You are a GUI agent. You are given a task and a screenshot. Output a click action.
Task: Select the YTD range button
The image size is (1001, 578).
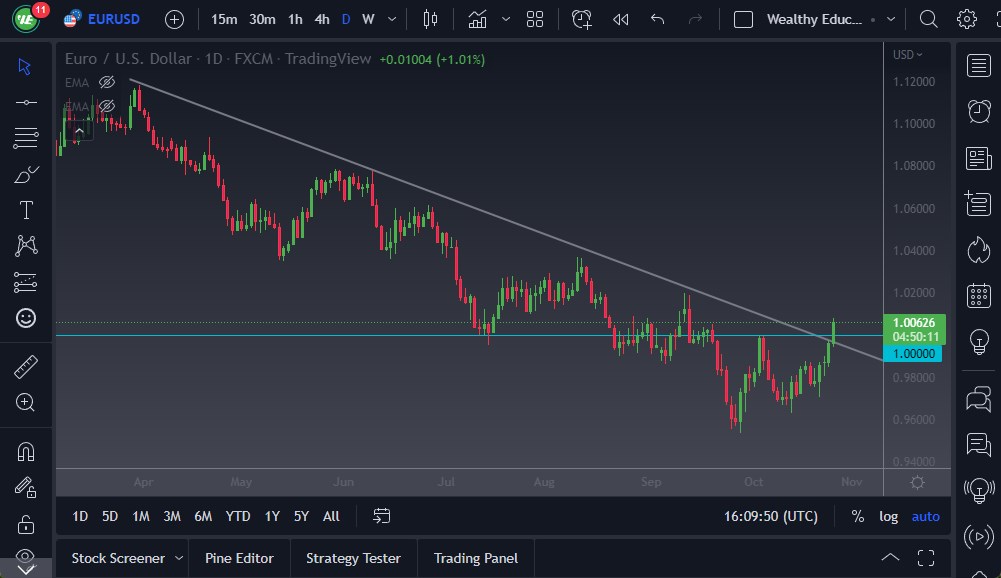pos(237,516)
